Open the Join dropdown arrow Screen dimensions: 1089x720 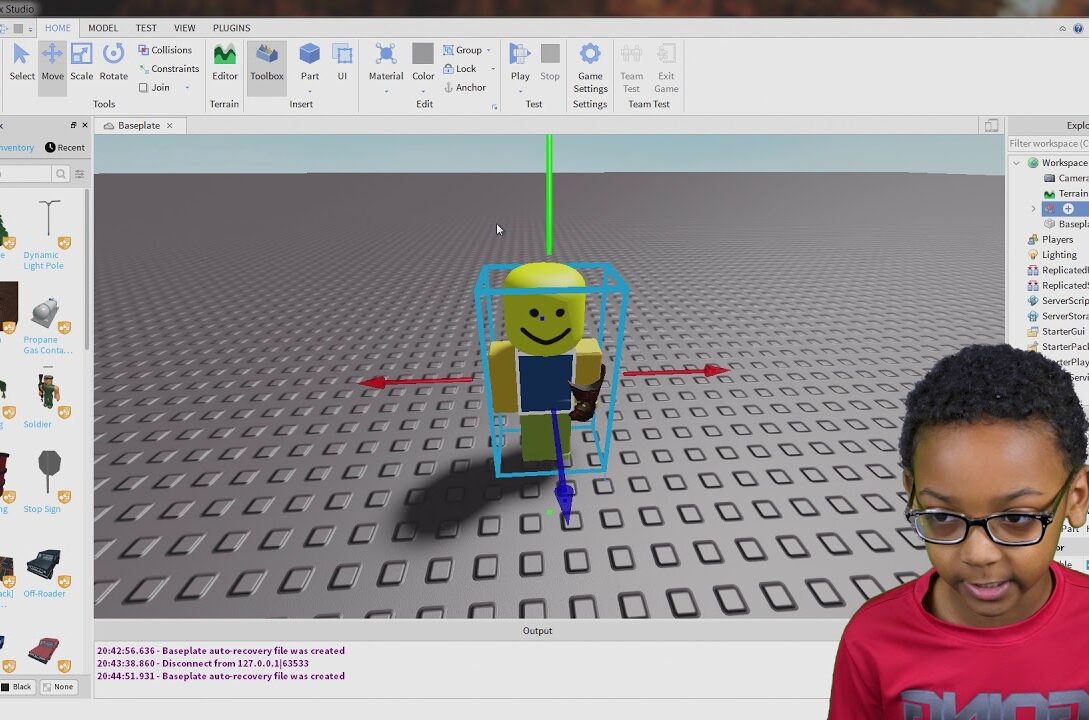tap(188, 87)
